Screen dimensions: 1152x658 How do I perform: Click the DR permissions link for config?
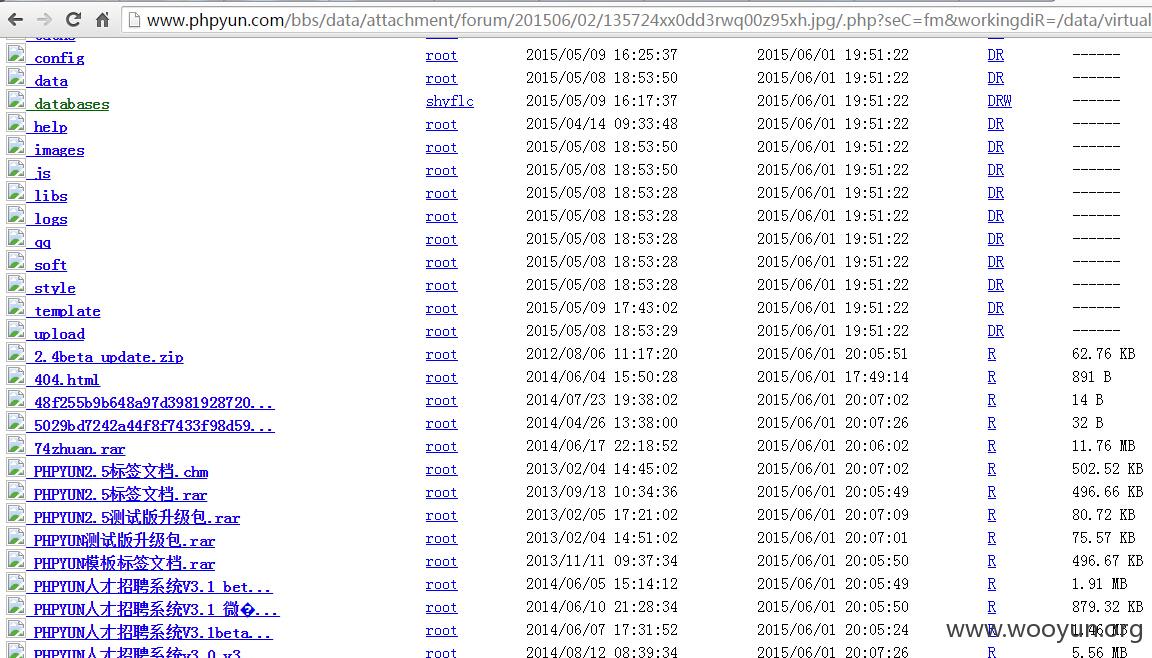(x=996, y=55)
